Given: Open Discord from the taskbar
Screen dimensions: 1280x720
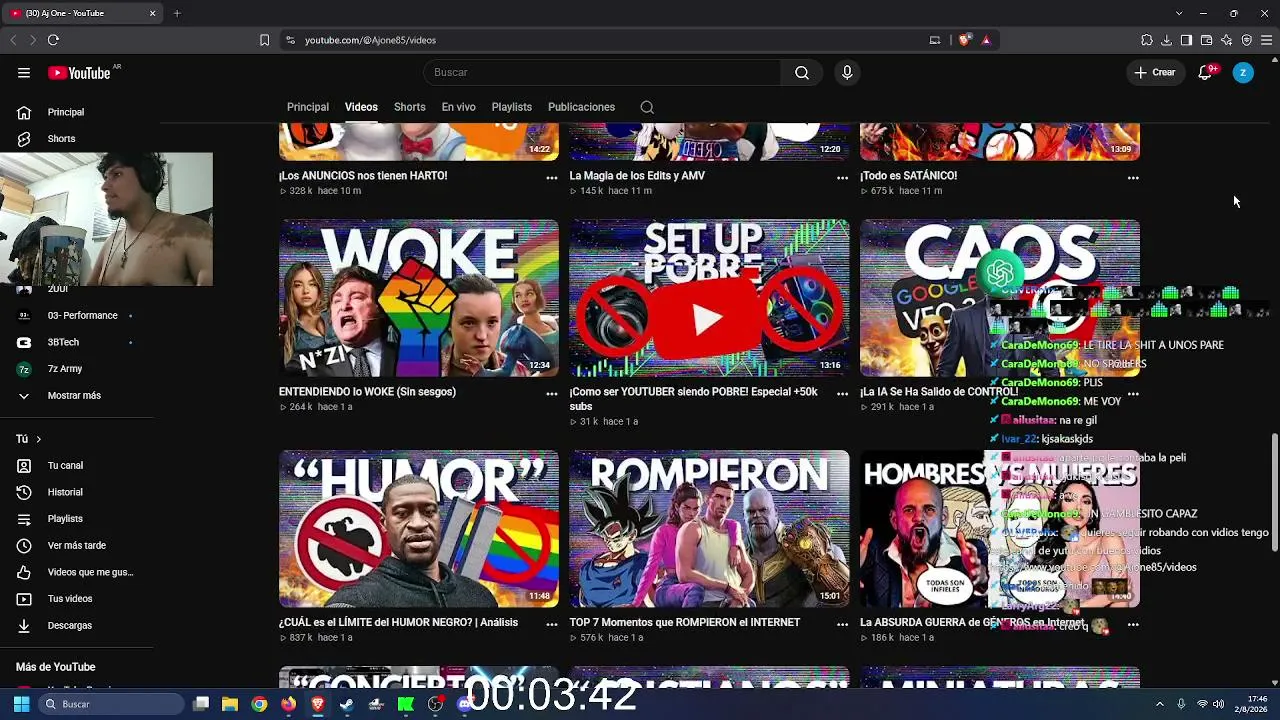Looking at the screenshot, I should [x=464, y=704].
